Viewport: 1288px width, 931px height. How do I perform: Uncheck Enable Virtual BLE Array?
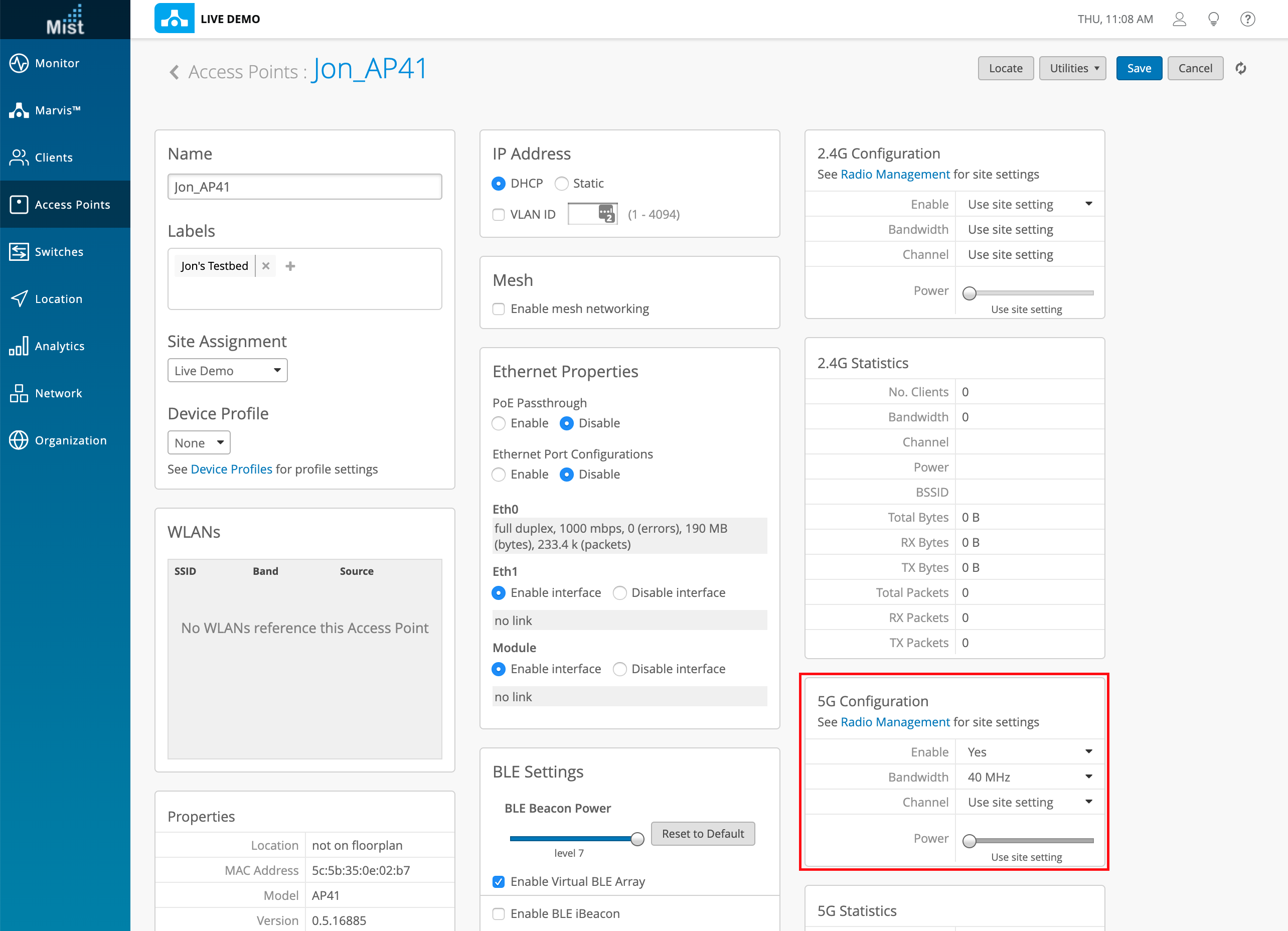tap(499, 881)
